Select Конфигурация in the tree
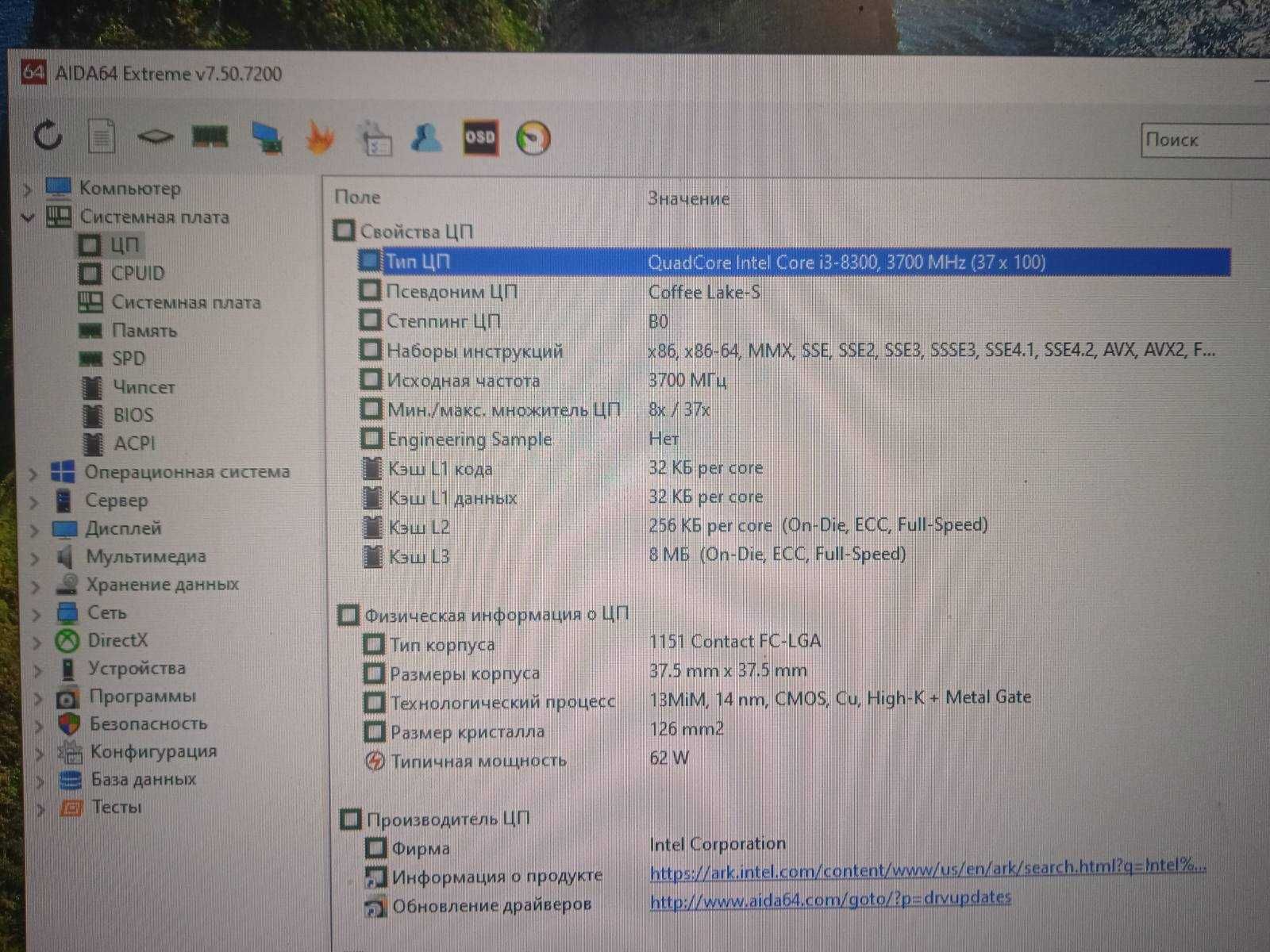This screenshot has height=952, width=1270. [137, 751]
